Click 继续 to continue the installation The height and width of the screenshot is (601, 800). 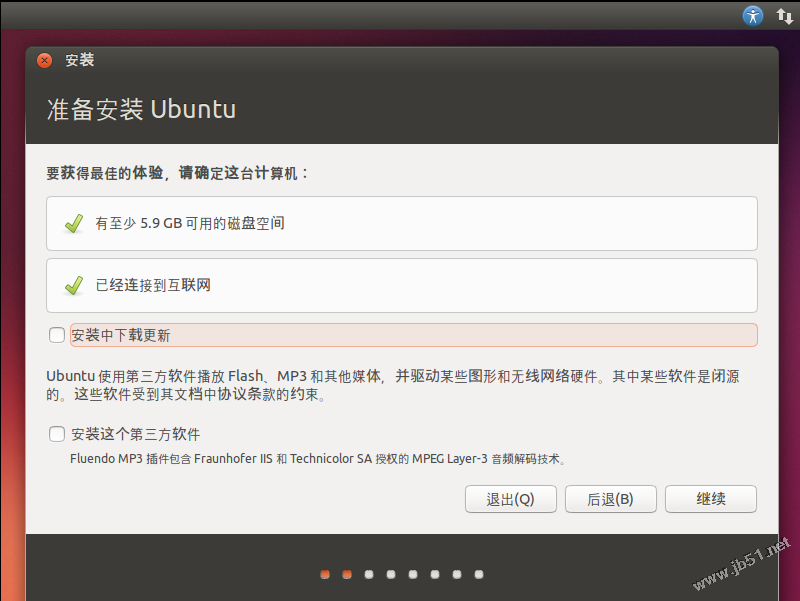(x=710, y=499)
